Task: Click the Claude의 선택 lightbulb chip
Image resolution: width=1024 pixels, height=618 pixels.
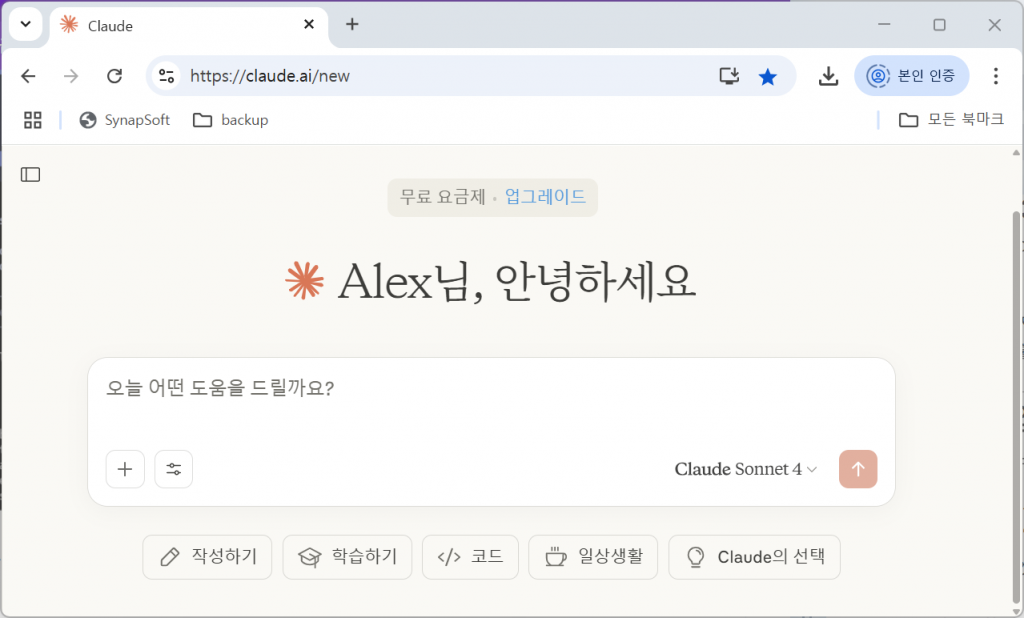Action: 754,557
